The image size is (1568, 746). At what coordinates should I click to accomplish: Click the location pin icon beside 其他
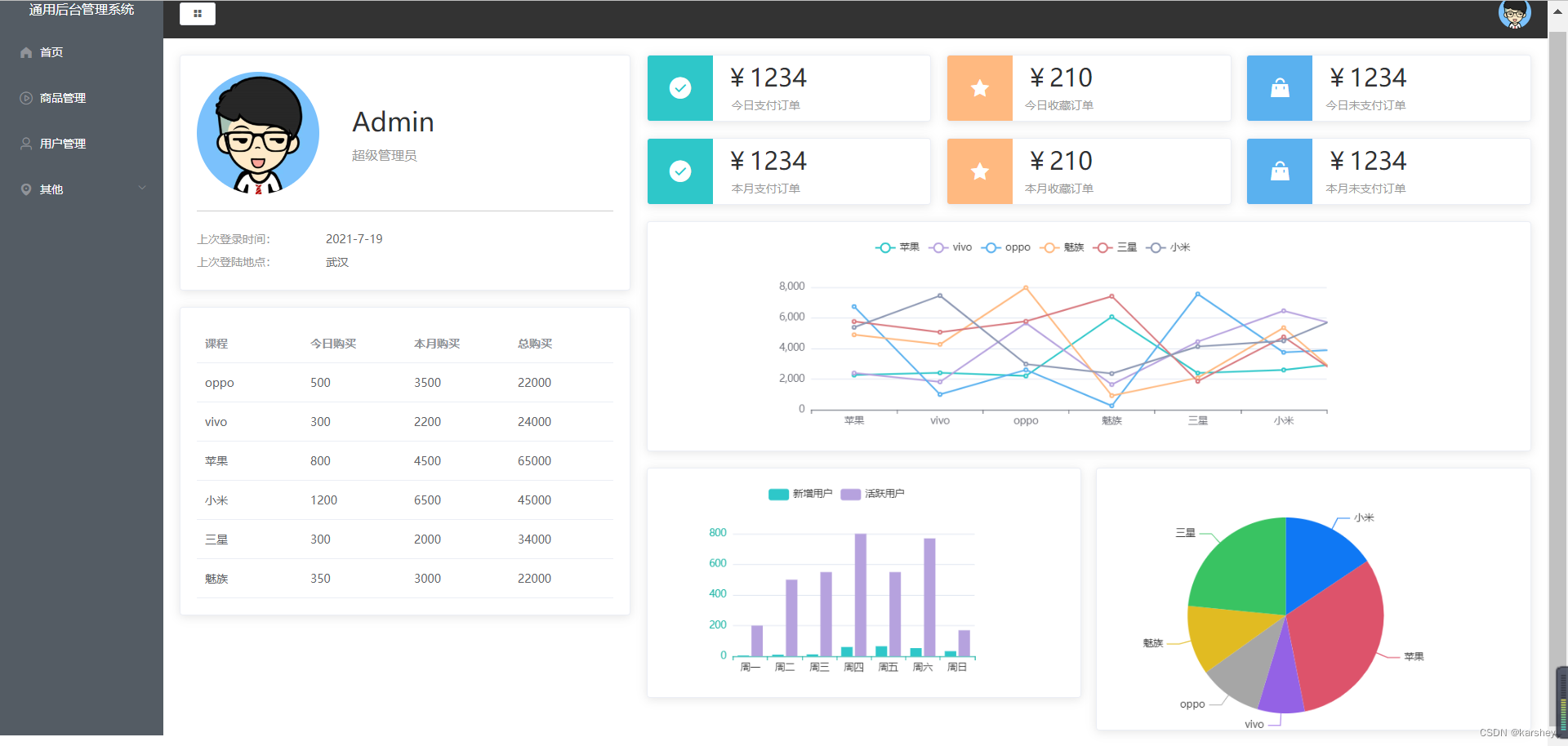click(x=26, y=189)
